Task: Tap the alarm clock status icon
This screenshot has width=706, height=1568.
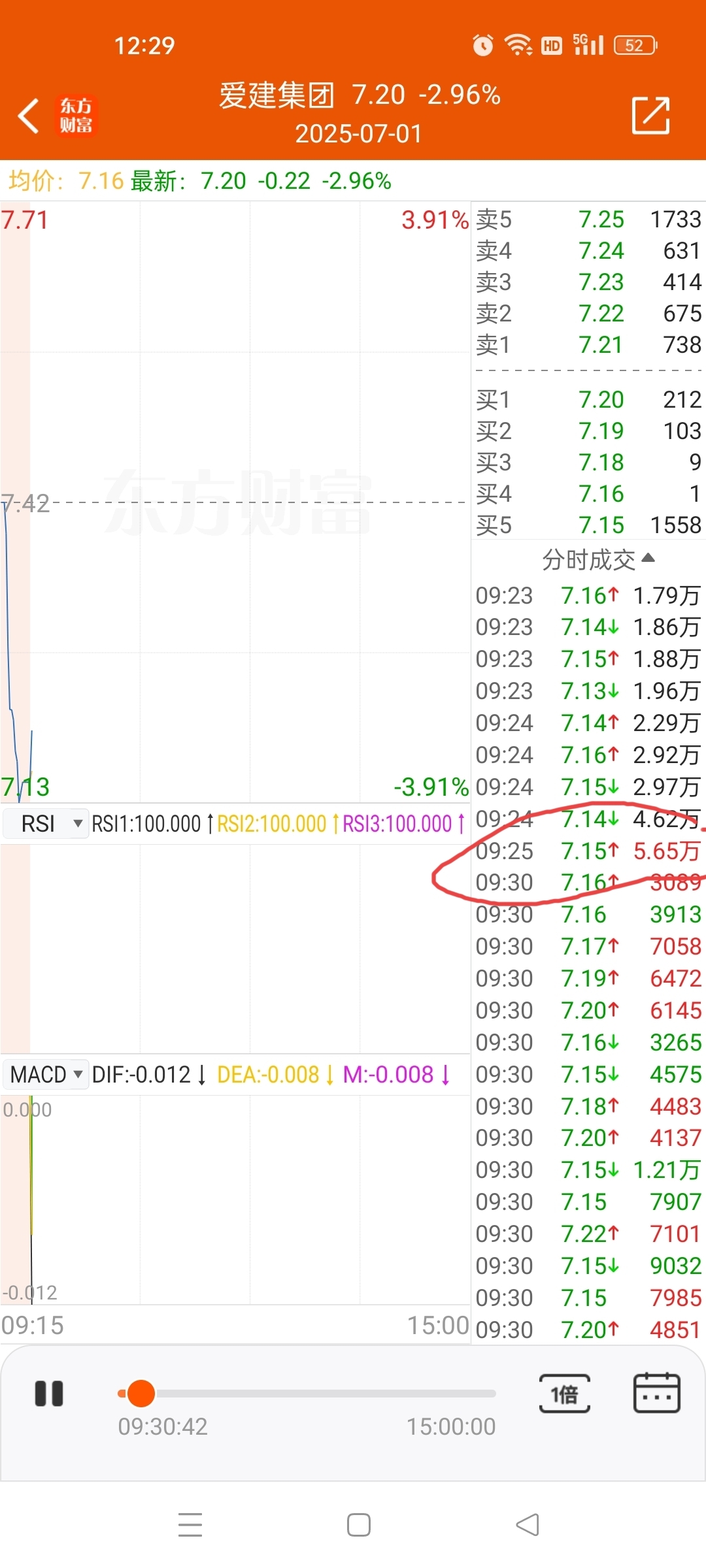Action: 483,45
